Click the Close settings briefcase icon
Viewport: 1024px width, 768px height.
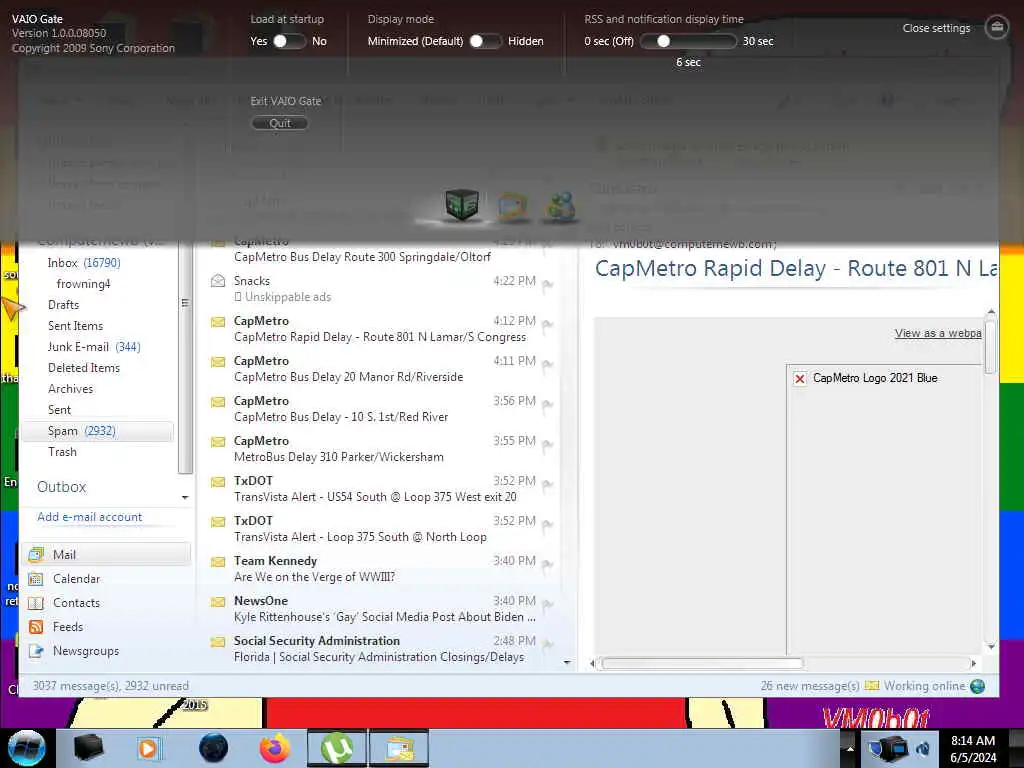[996, 27]
